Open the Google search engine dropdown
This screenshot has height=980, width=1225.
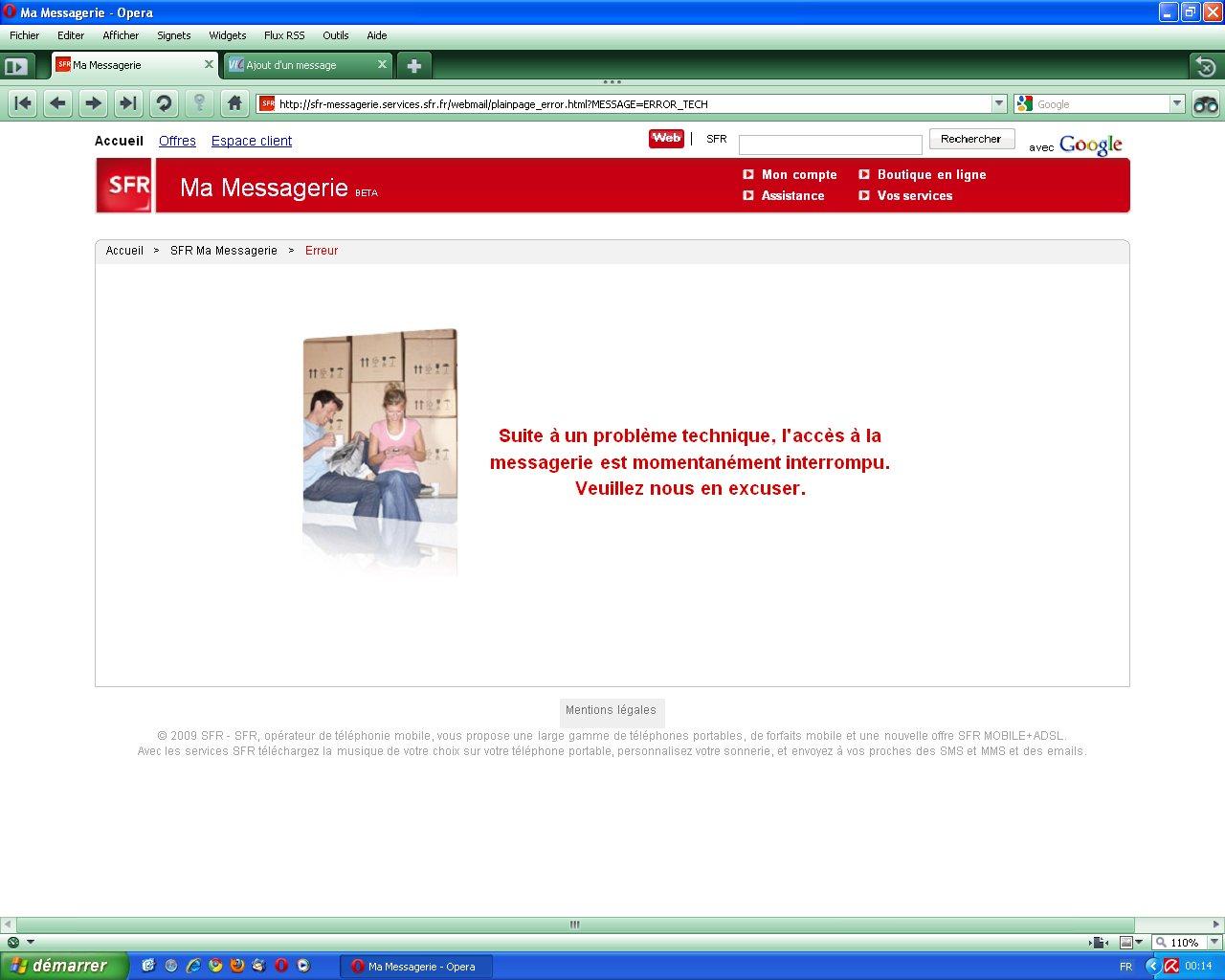[x=1177, y=103]
